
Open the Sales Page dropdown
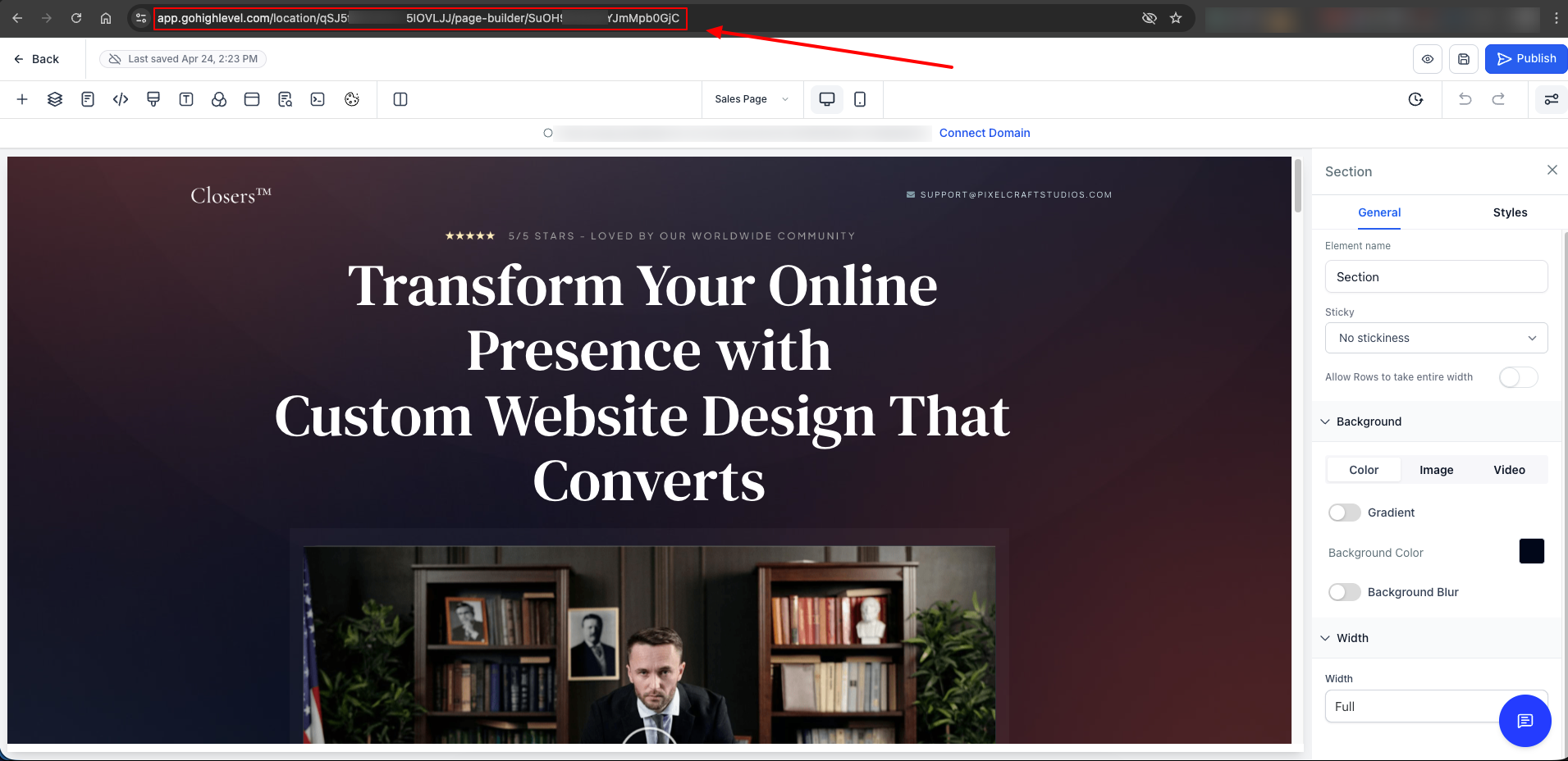[751, 99]
